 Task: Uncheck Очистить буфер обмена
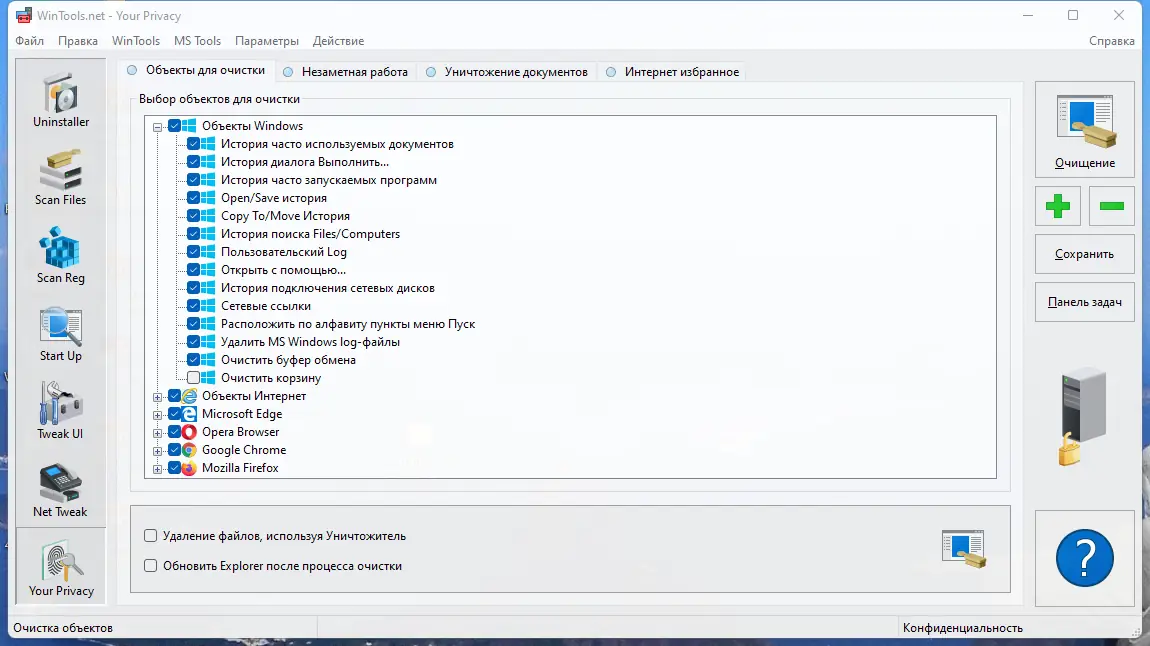point(194,360)
